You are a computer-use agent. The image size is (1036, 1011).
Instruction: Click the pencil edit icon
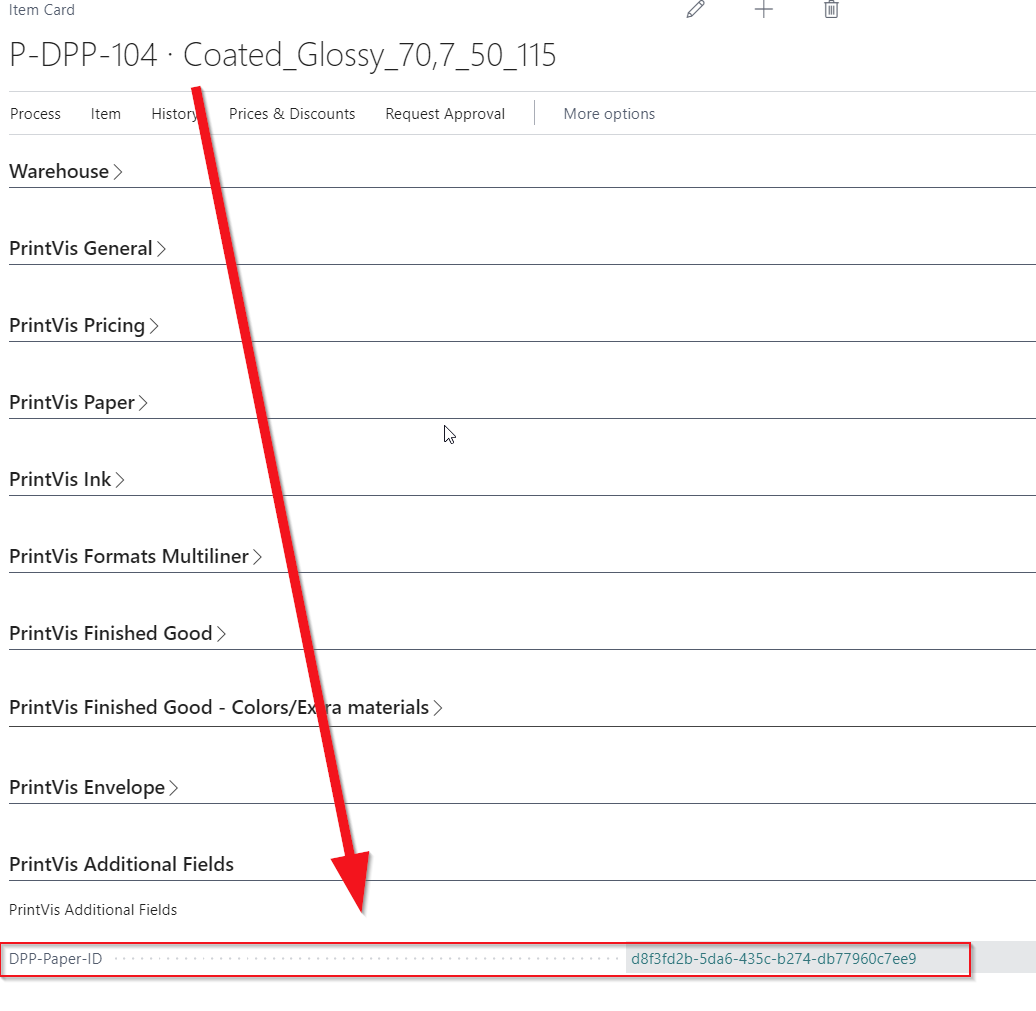coord(696,9)
